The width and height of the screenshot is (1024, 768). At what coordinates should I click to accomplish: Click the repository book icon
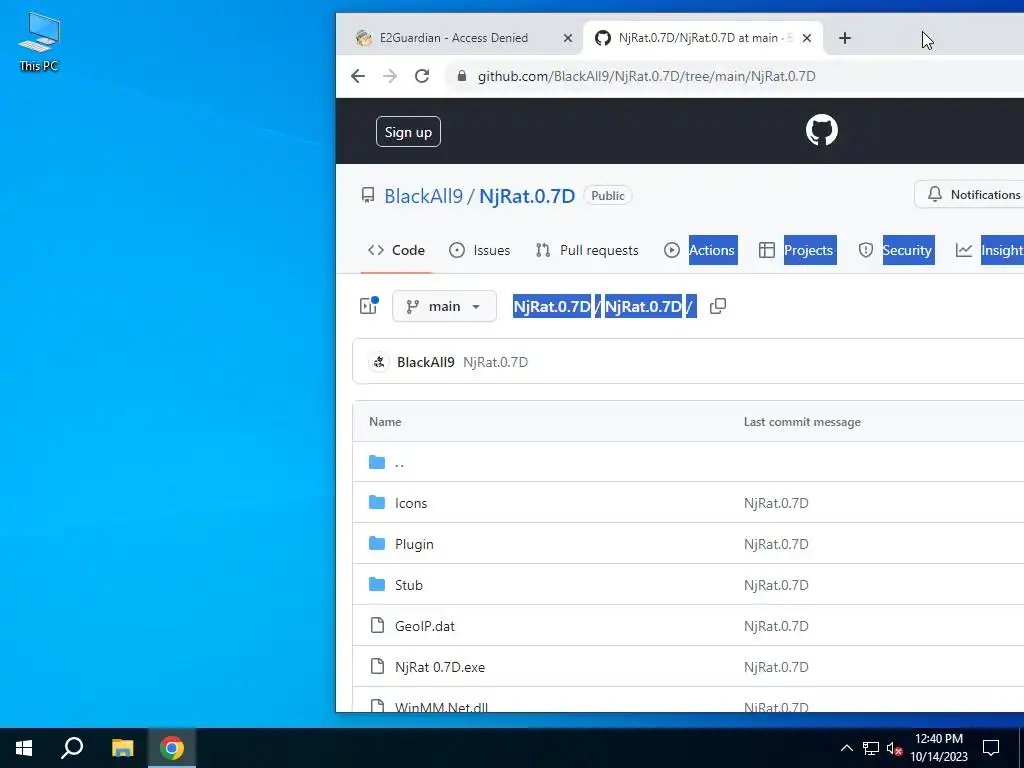click(368, 195)
